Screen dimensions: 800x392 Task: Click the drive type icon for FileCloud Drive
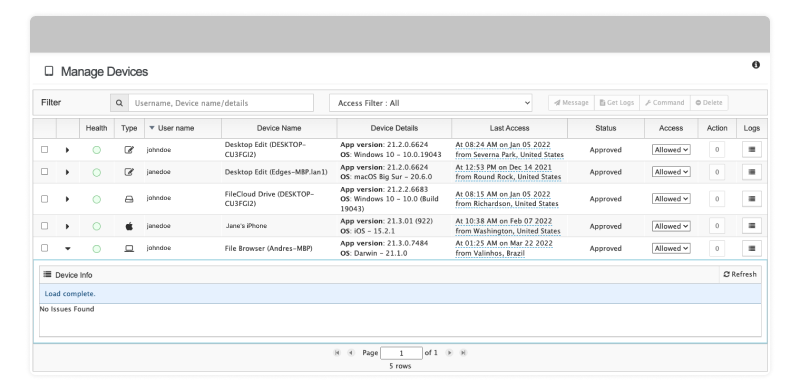129,199
